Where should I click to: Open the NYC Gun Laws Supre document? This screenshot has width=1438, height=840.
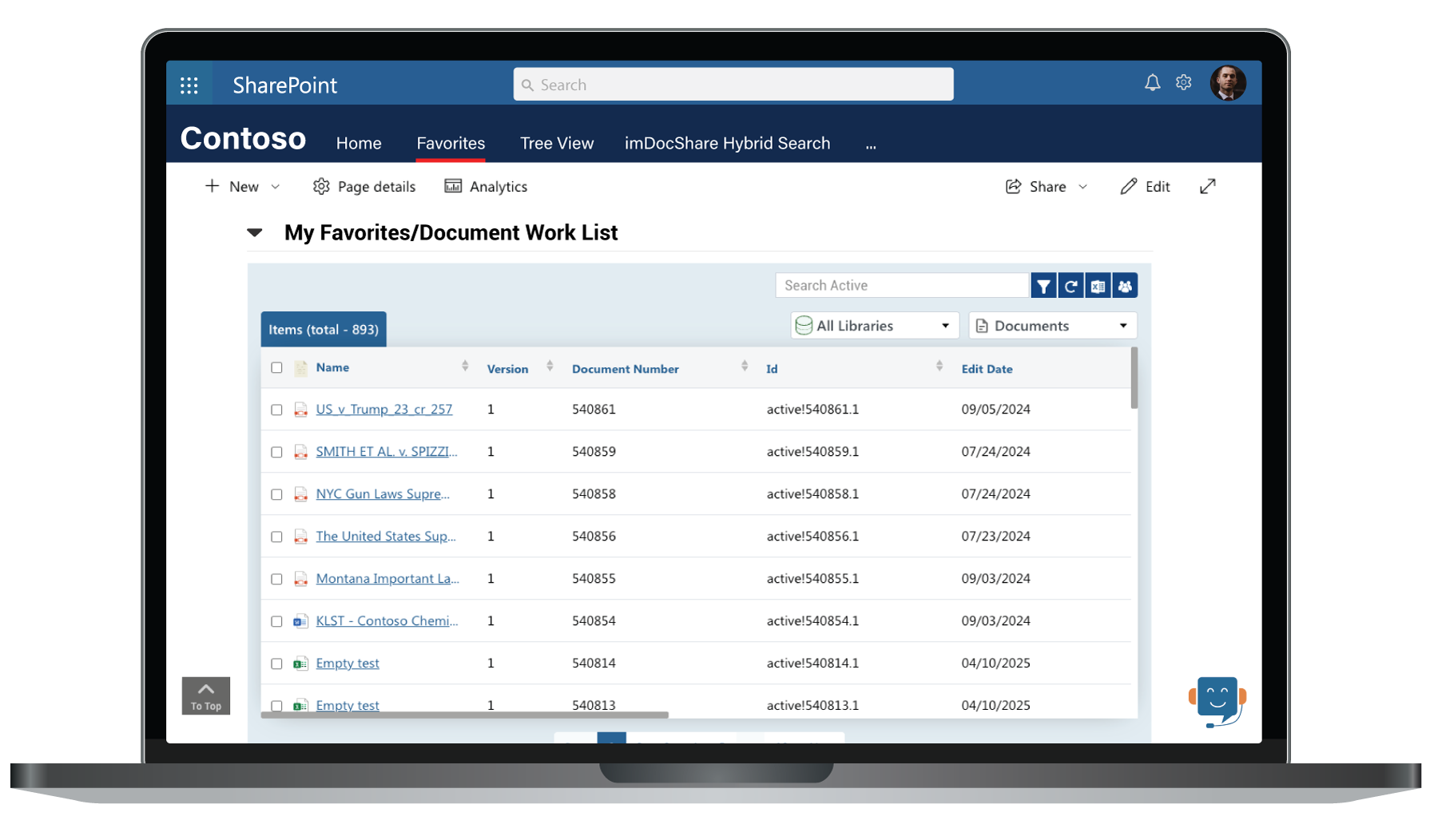(383, 494)
